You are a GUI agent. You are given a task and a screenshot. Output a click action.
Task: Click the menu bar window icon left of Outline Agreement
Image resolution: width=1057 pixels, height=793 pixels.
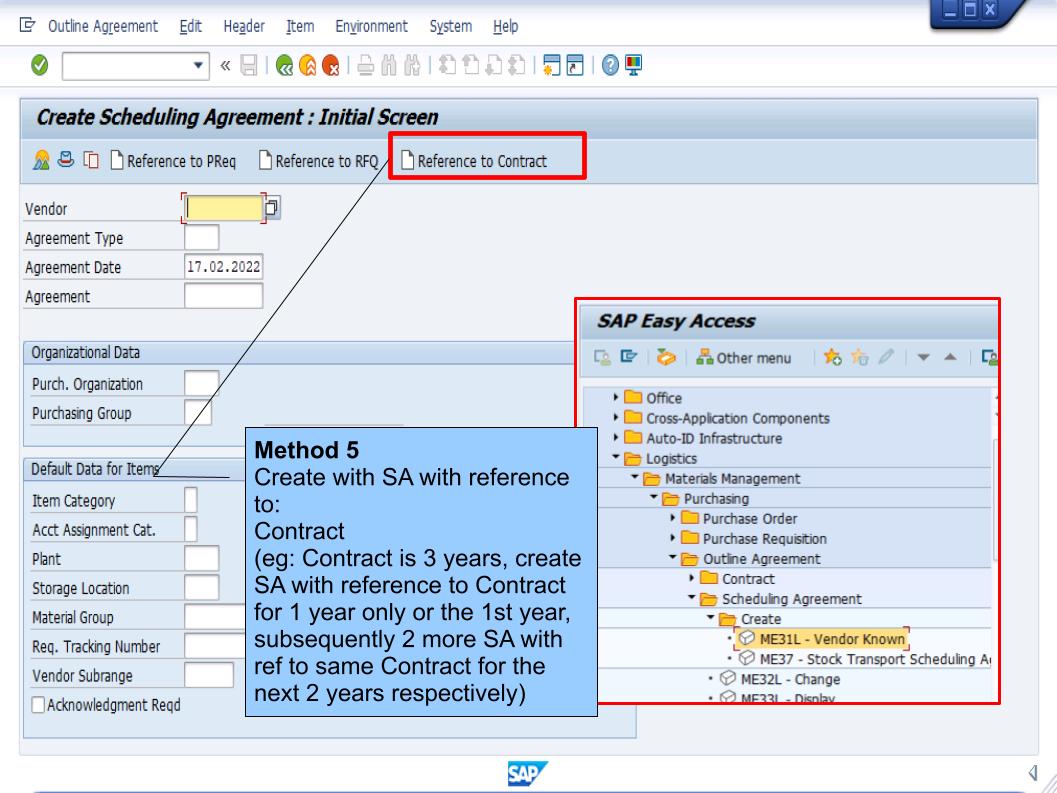(x=27, y=26)
